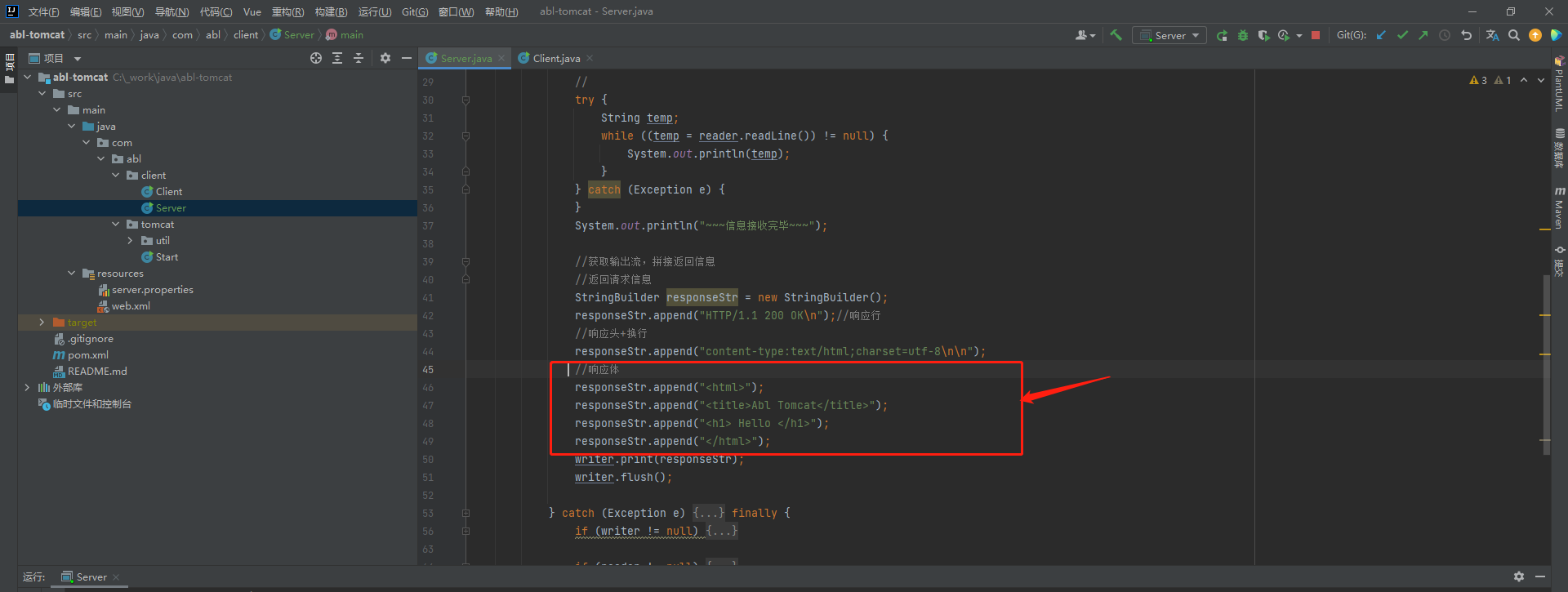Hide the Run tool window
This screenshot has height=592, width=1568.
pyautogui.click(x=1540, y=576)
